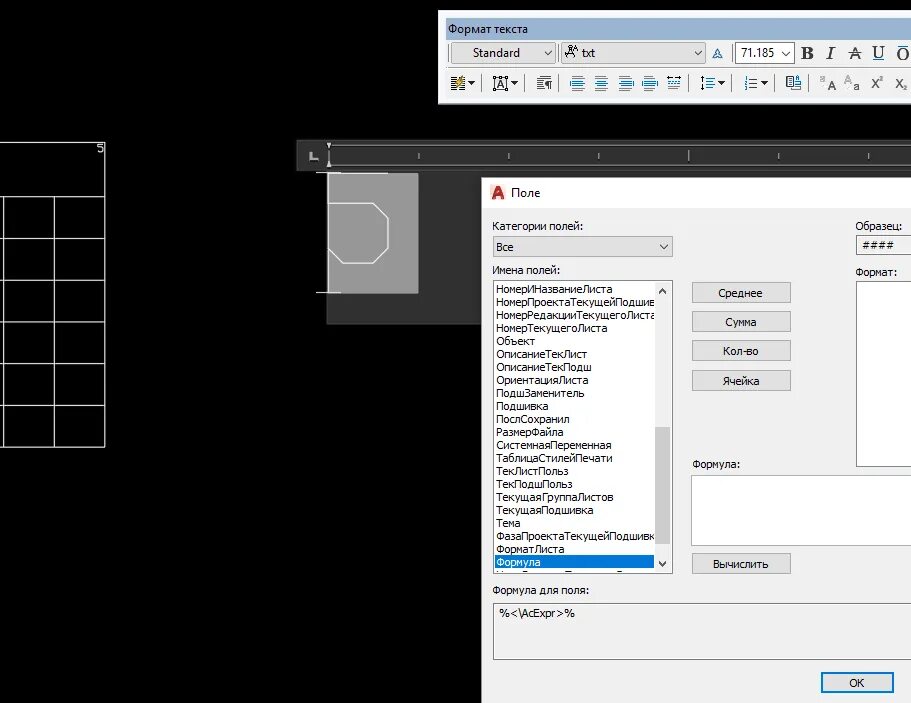
Task: Expand the numbering dropdown arrow
Action: click(x=765, y=83)
